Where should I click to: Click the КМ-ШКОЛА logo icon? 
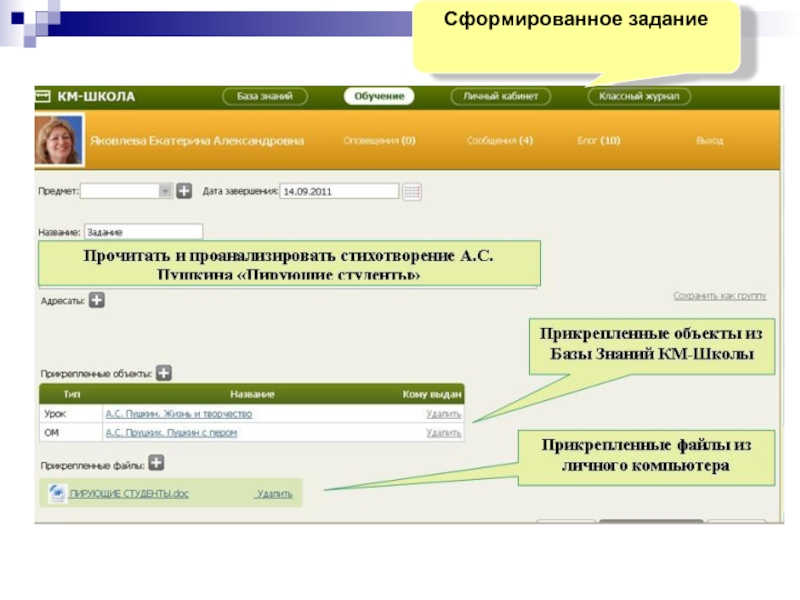point(43,96)
